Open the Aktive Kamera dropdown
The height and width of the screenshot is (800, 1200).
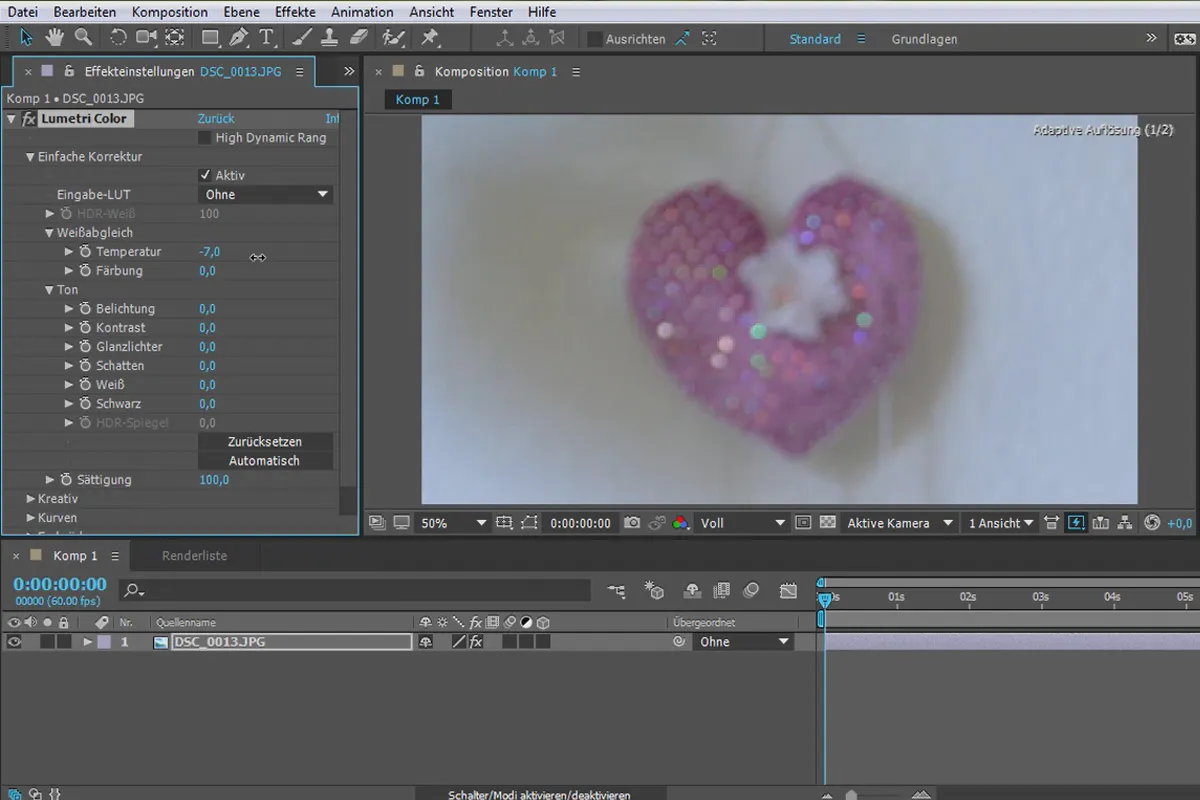click(x=900, y=523)
